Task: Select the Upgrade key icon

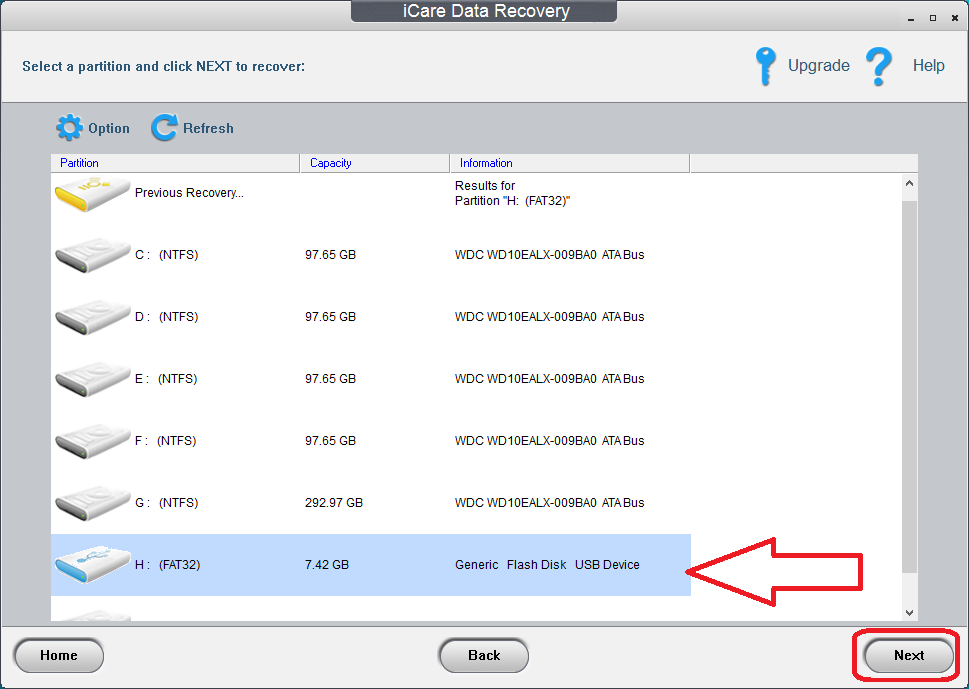Action: (765, 65)
